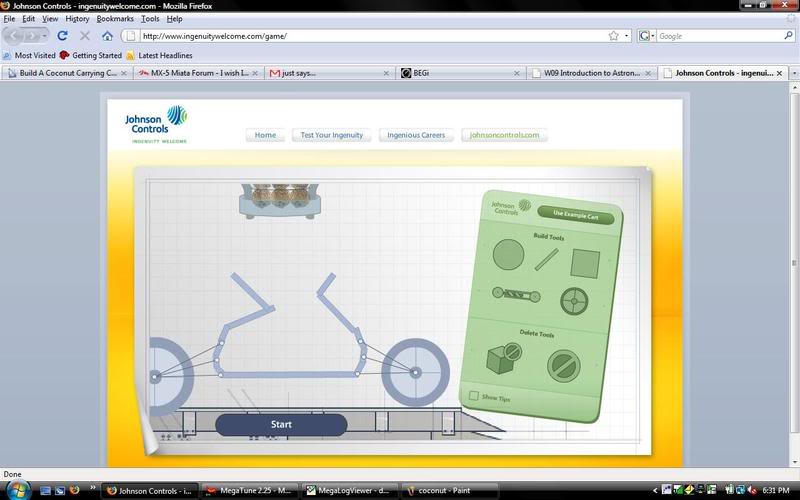Switch to MegaTune 2.25 taskbar window
The image size is (800, 500).
click(x=248, y=491)
